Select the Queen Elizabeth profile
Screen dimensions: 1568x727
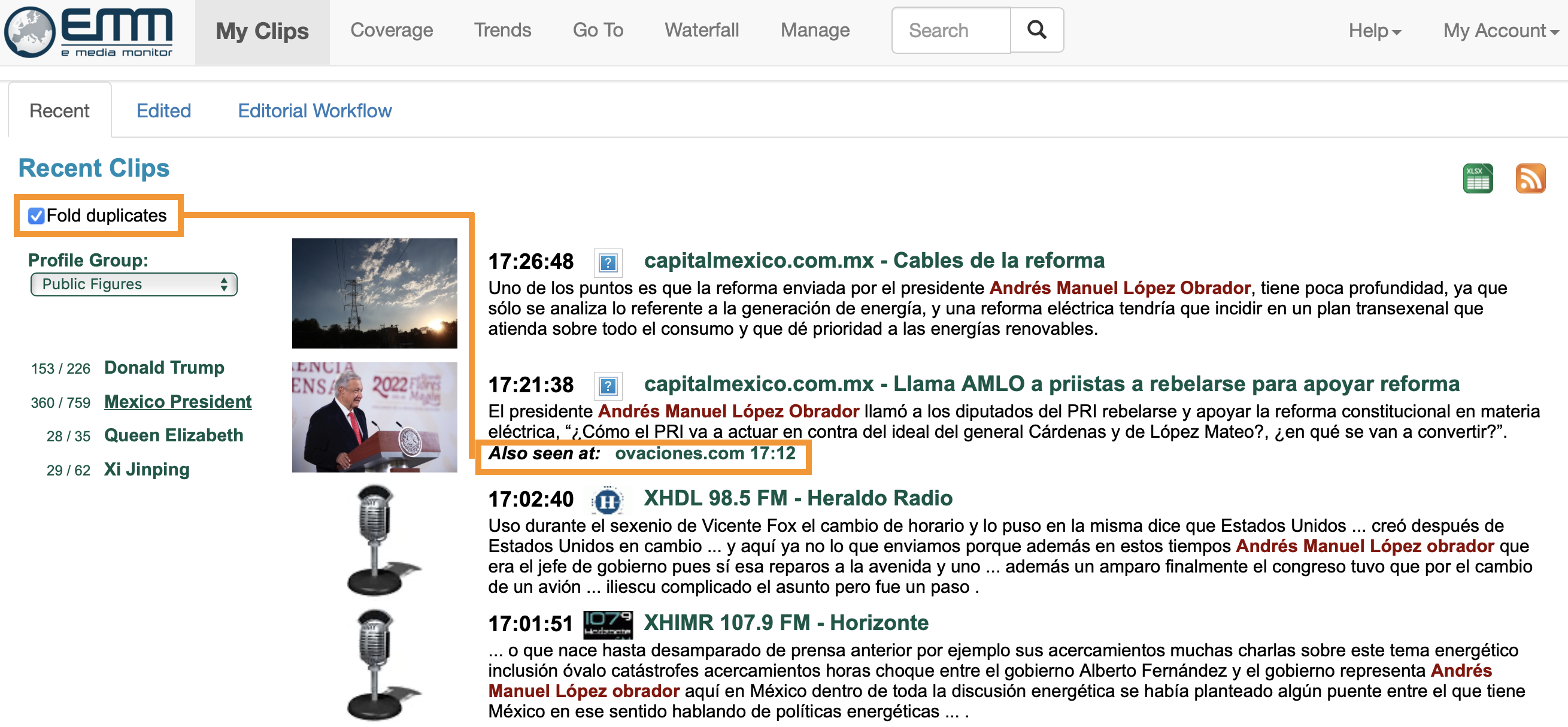point(174,435)
